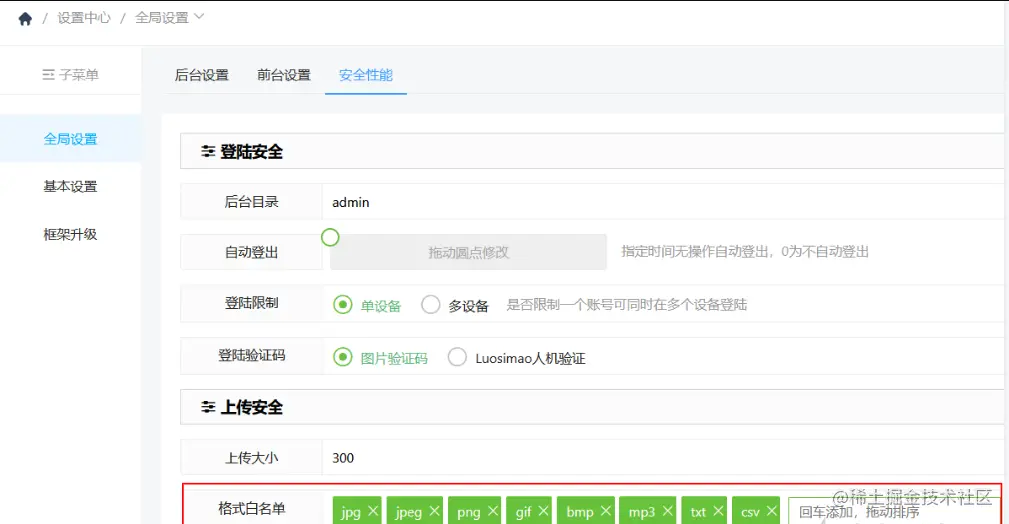Click 全局设置 breadcrumb link
This screenshot has height=524, width=1009.
tap(162, 18)
